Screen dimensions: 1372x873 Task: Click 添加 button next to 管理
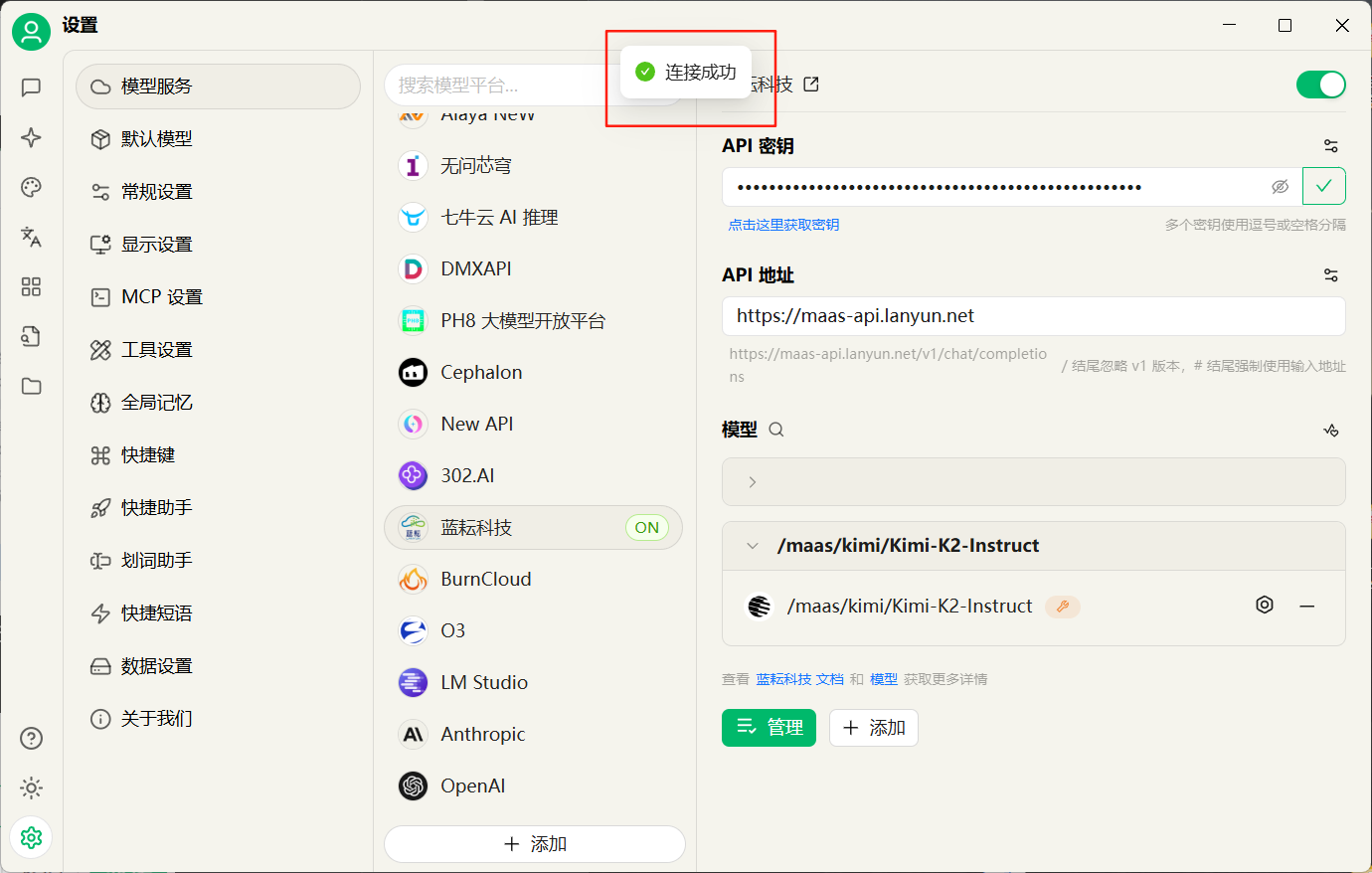pos(874,728)
